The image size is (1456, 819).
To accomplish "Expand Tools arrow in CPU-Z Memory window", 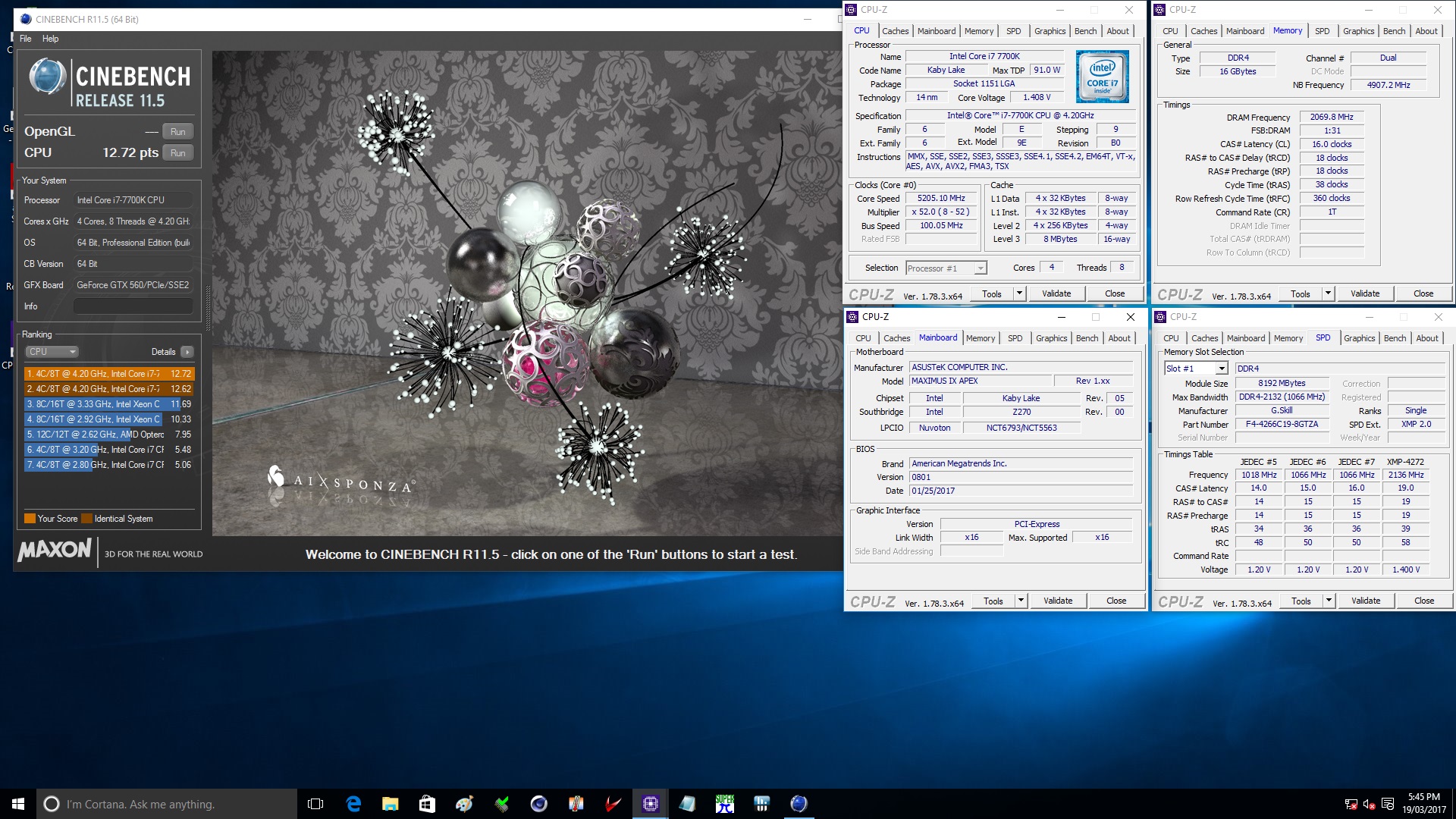I will point(1328,293).
